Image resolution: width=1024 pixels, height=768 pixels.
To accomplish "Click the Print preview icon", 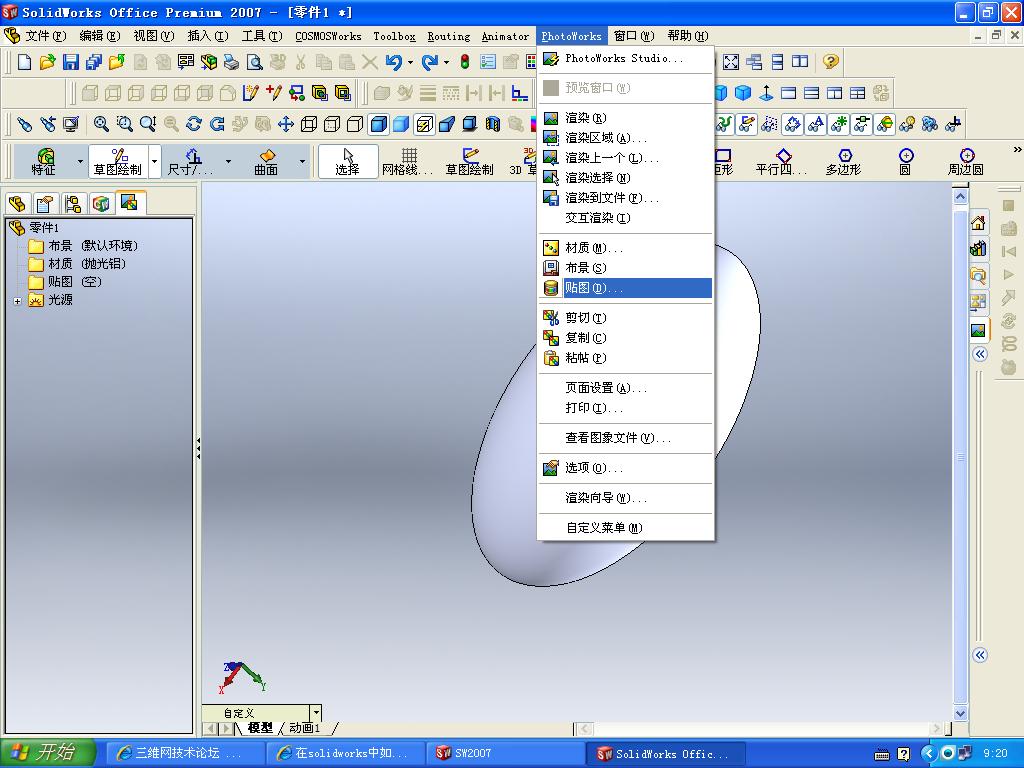I will click(254, 62).
